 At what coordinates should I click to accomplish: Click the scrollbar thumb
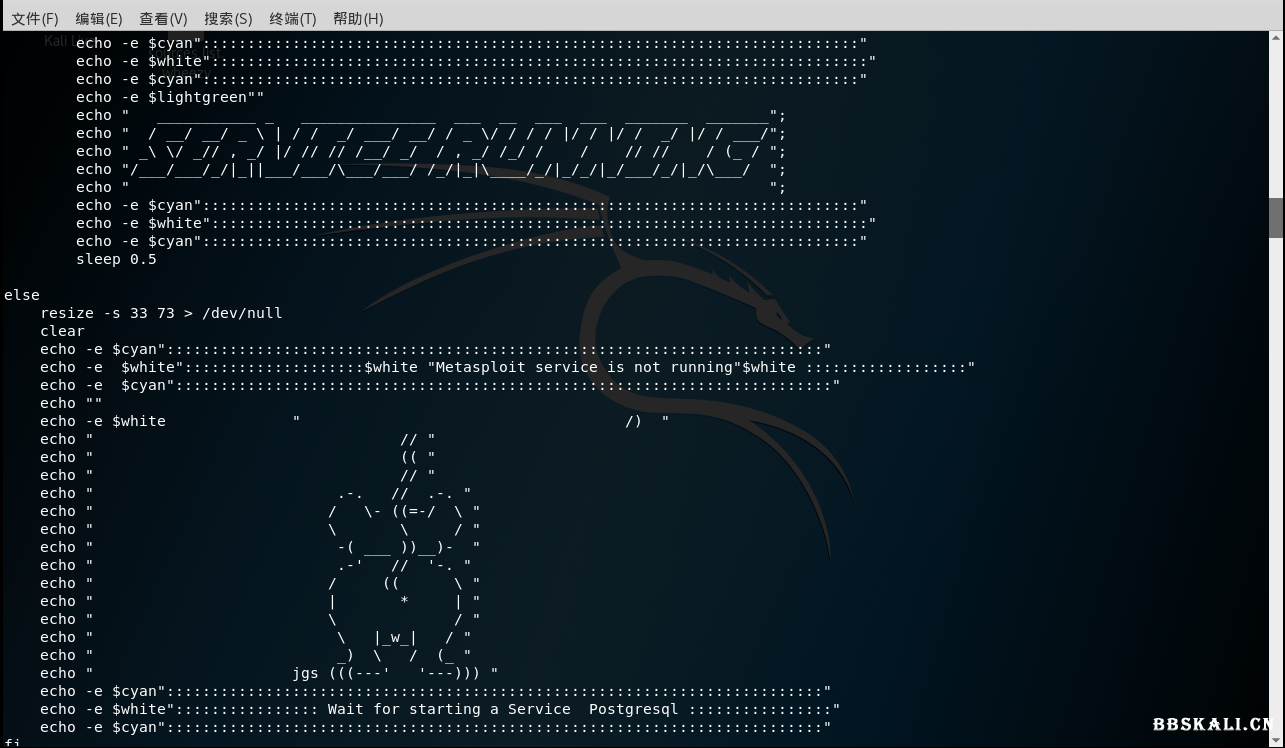click(x=1277, y=218)
